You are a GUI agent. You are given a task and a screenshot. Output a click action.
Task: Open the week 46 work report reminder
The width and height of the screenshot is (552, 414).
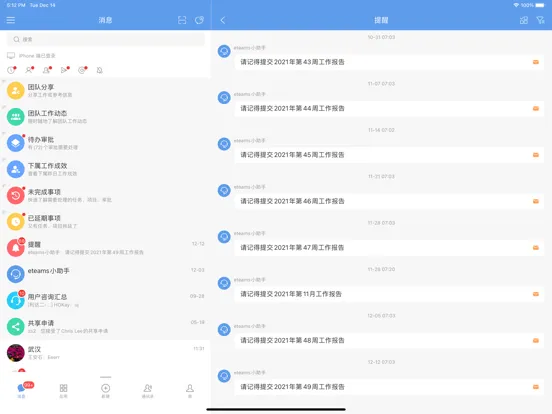[389, 201]
